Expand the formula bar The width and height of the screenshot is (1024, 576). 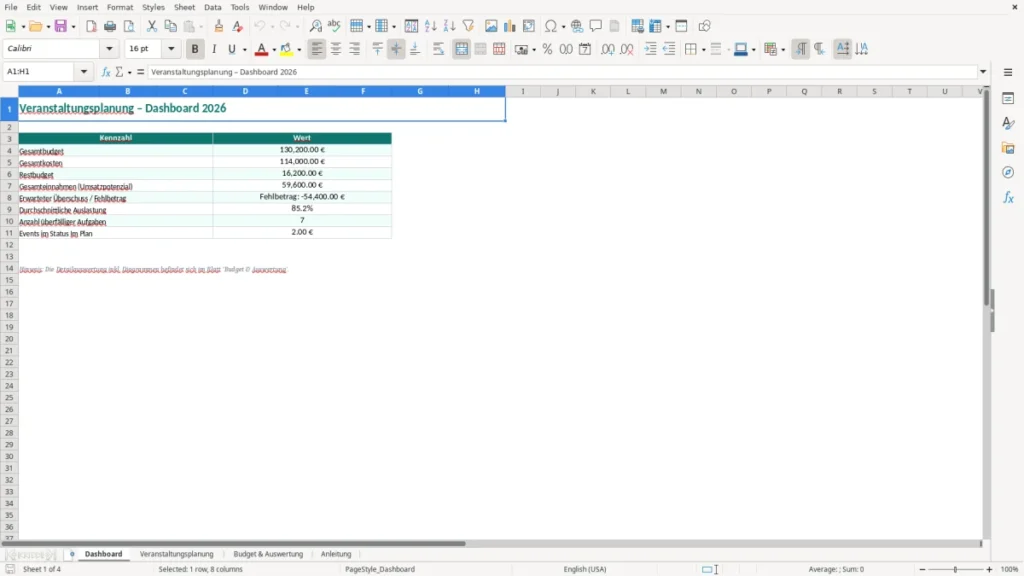click(x=983, y=72)
